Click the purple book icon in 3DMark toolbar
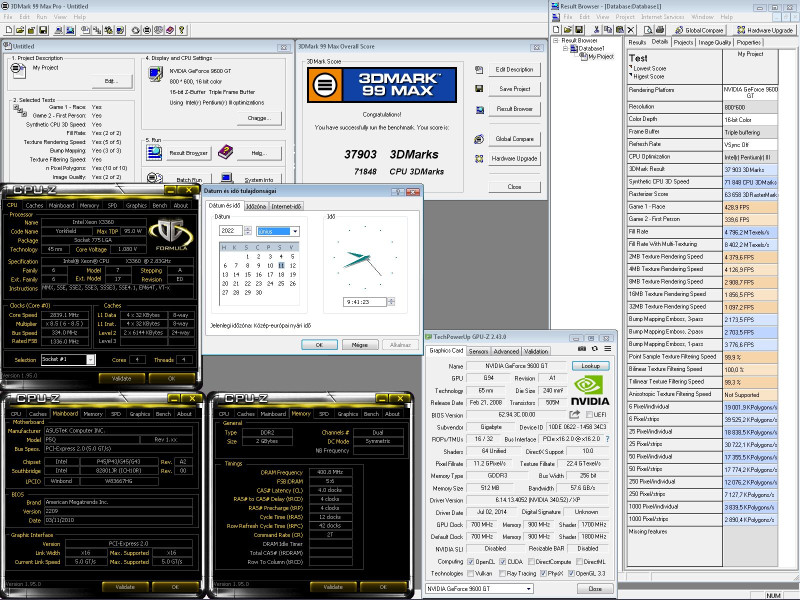This screenshot has width=800, height=600. [170, 31]
